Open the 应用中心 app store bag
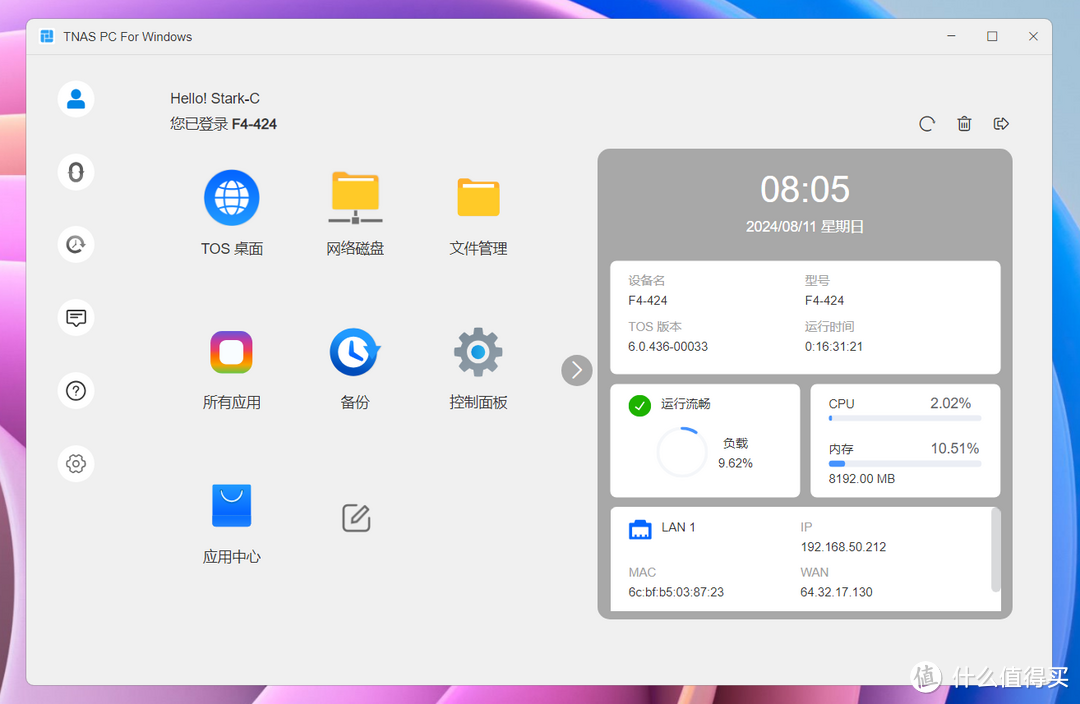This screenshot has width=1080, height=704. coord(232,506)
